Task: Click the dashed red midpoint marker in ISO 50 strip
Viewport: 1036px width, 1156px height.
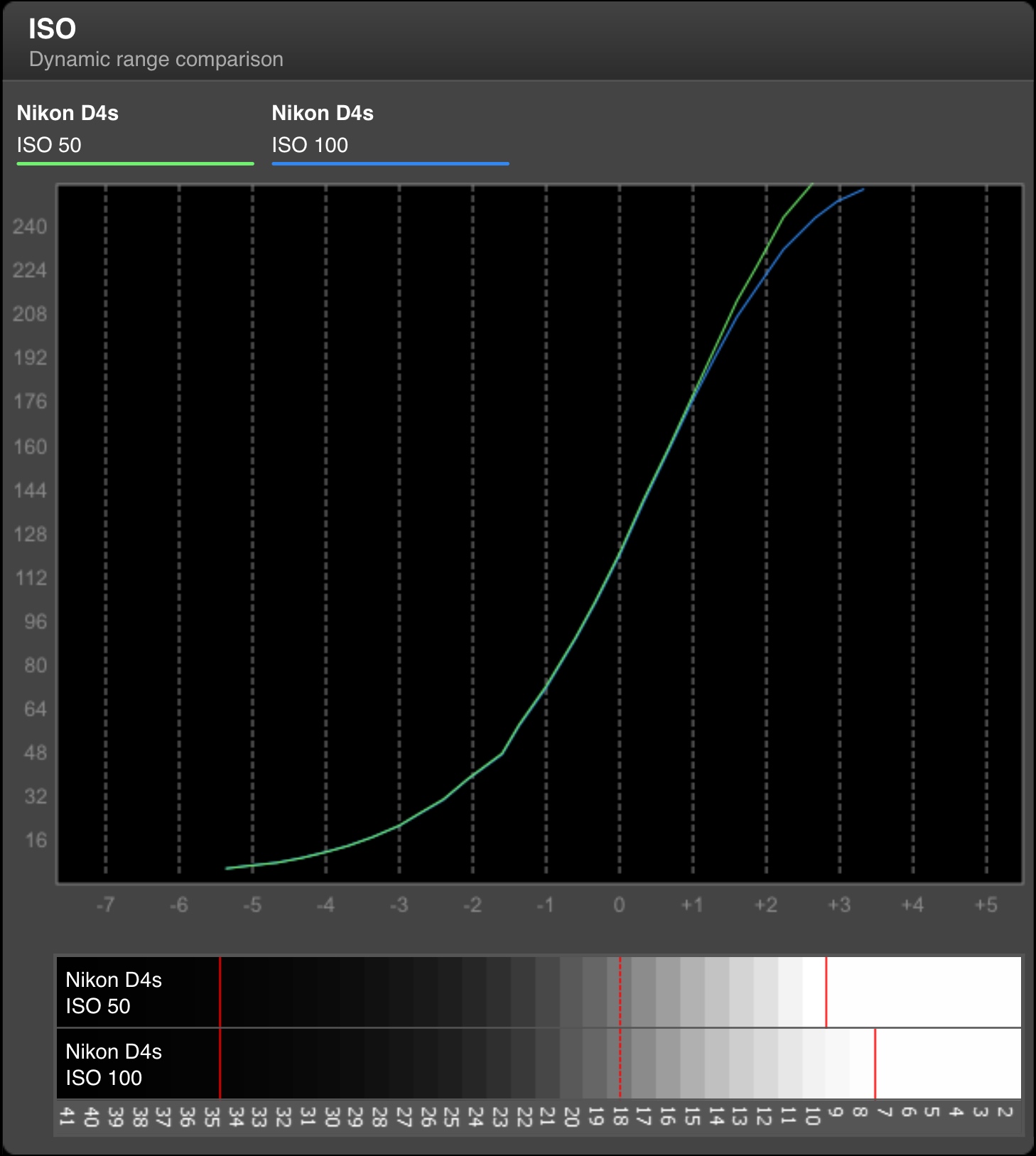Action: point(620,992)
